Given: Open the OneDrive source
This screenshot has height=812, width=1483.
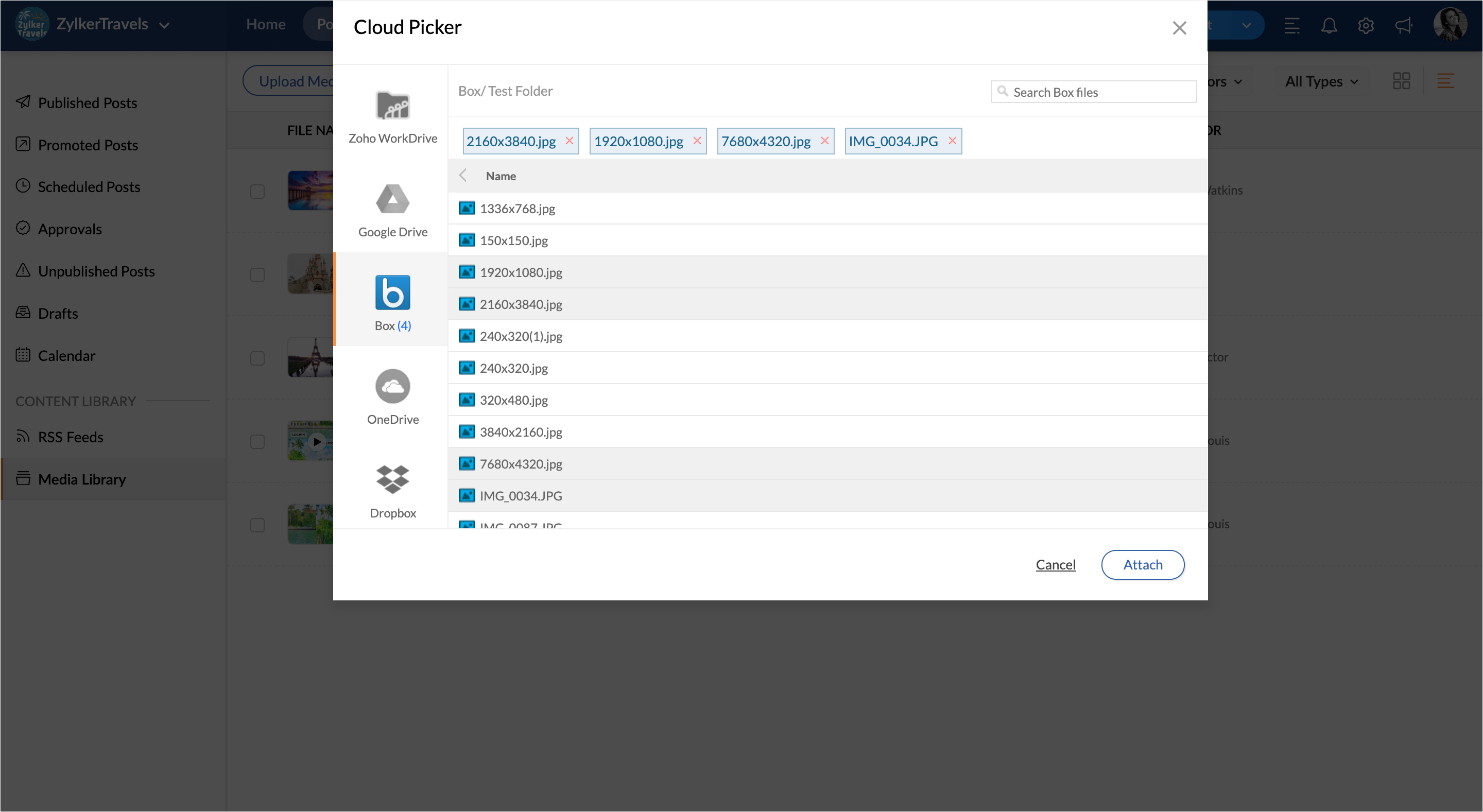Looking at the screenshot, I should (x=392, y=397).
